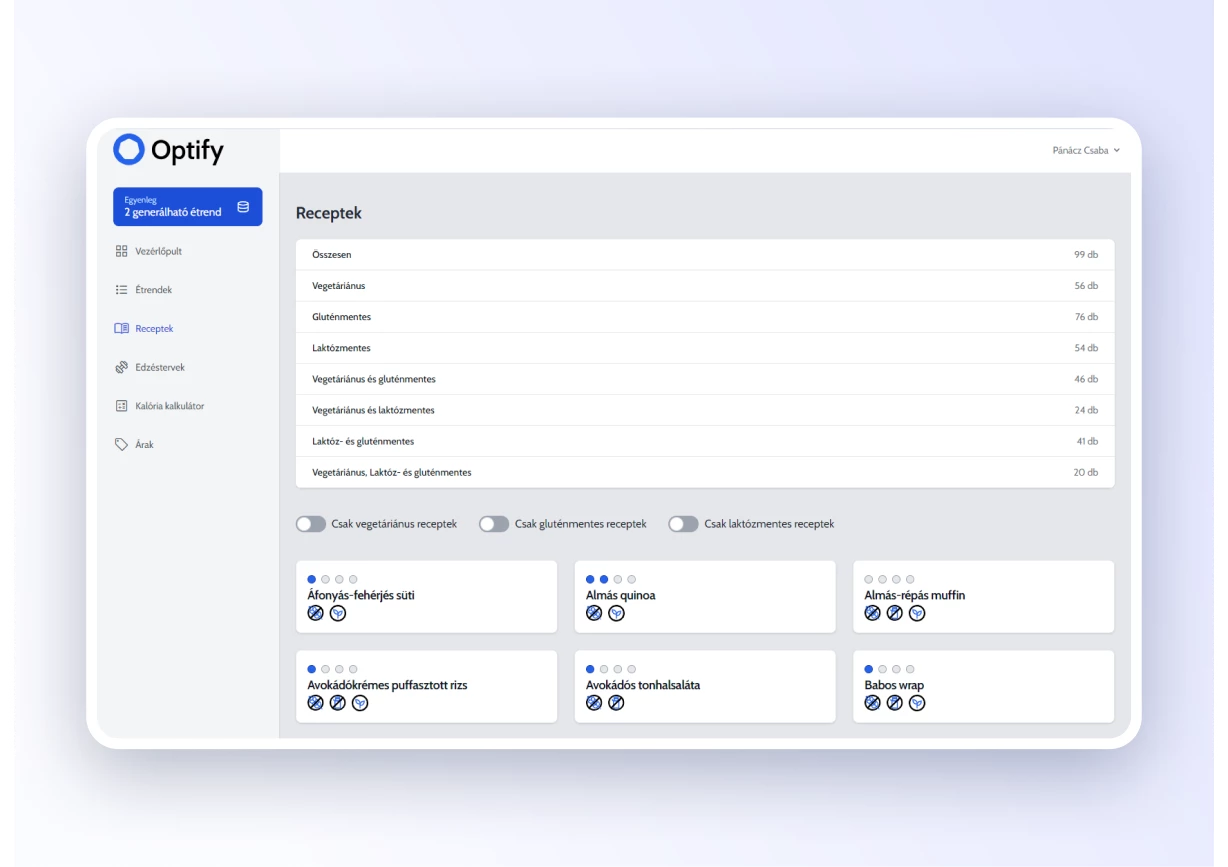Open the Áfonyás-fehérjés süti recipe card
This screenshot has height=867, width=1228.
click(x=427, y=597)
